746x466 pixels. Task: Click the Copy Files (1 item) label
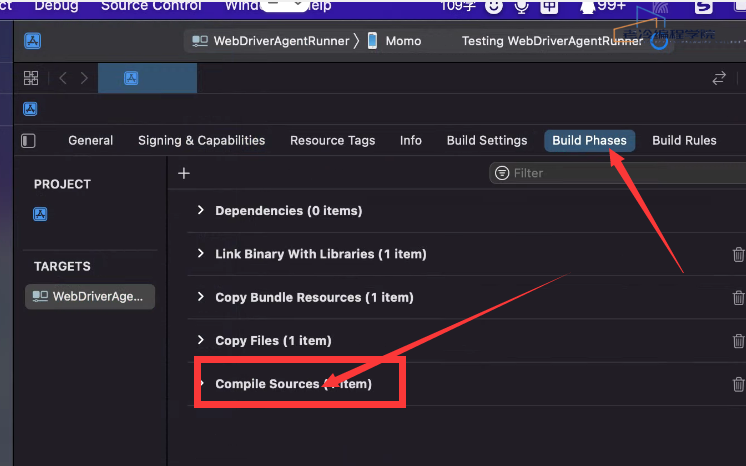[x=273, y=341]
